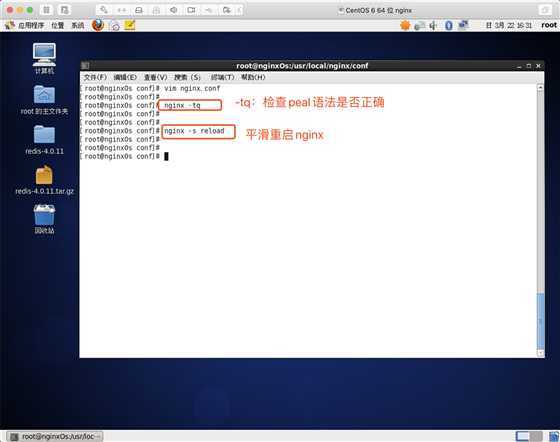Open the Computer desktop icon

[44, 59]
